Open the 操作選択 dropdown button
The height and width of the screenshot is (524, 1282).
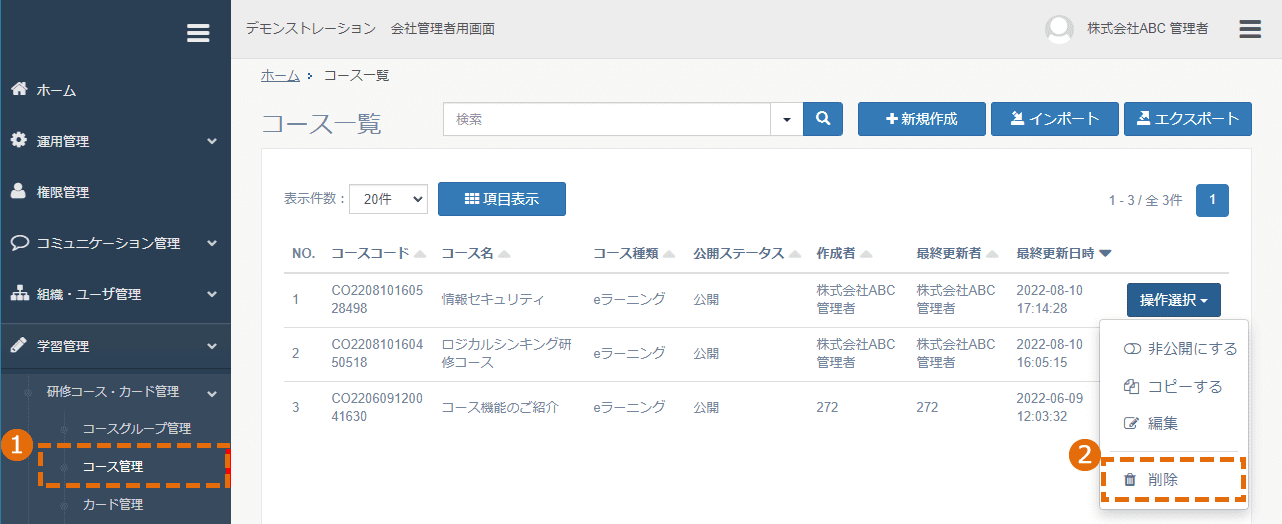(x=1174, y=300)
